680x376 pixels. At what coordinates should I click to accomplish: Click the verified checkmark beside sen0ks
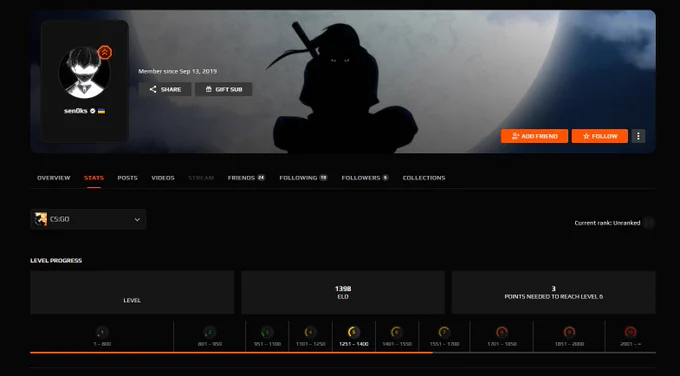[92, 111]
